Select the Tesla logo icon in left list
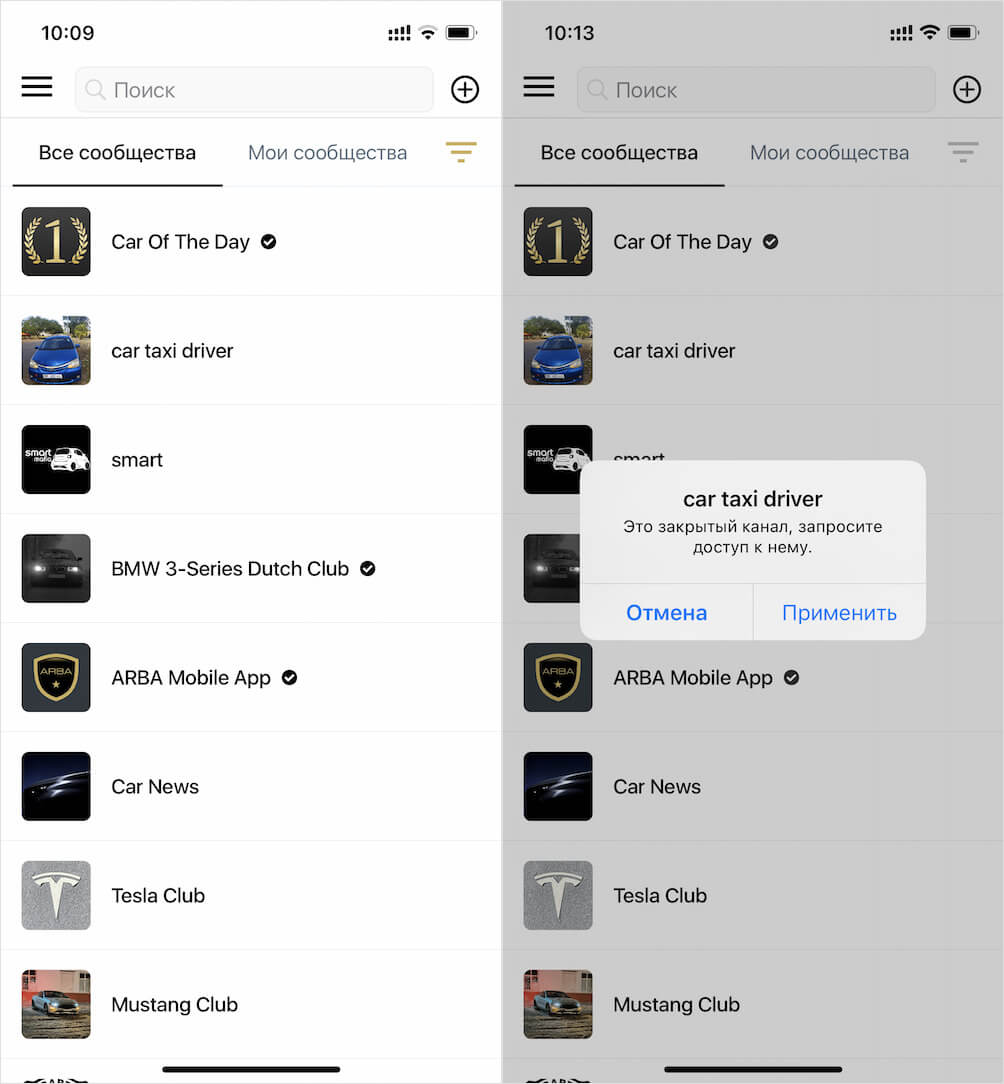Screen dimensions: 1004x1084 56,895
